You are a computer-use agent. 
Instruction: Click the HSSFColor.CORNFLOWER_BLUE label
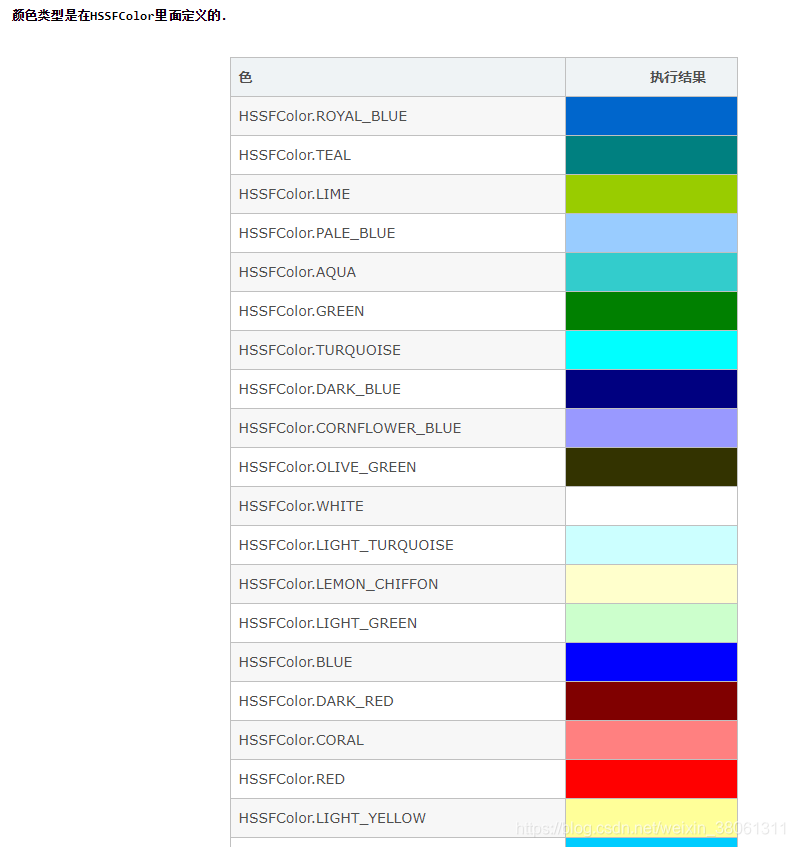pos(350,428)
